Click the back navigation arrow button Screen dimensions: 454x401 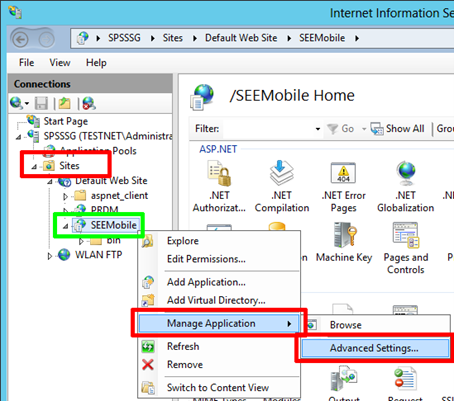tap(20, 40)
